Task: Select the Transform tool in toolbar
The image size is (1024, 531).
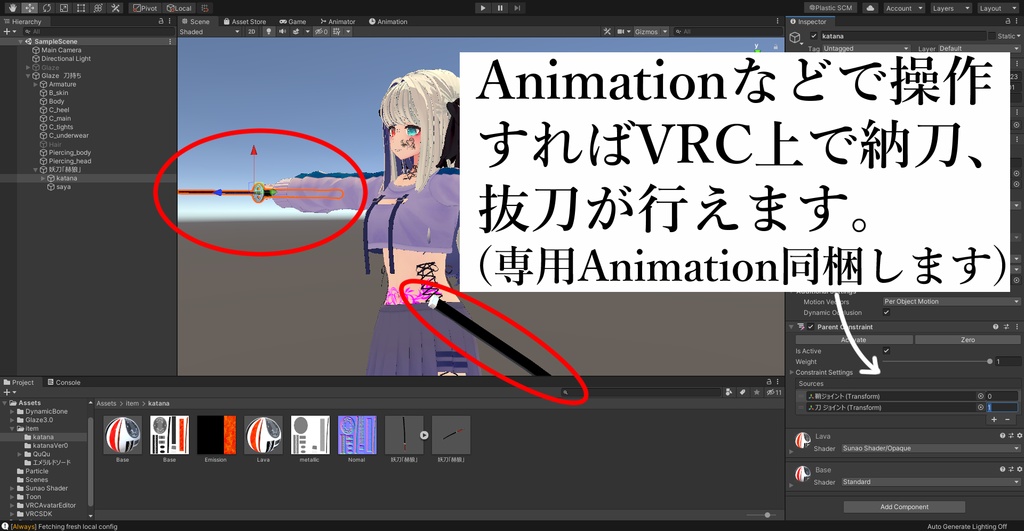Action: coord(98,8)
